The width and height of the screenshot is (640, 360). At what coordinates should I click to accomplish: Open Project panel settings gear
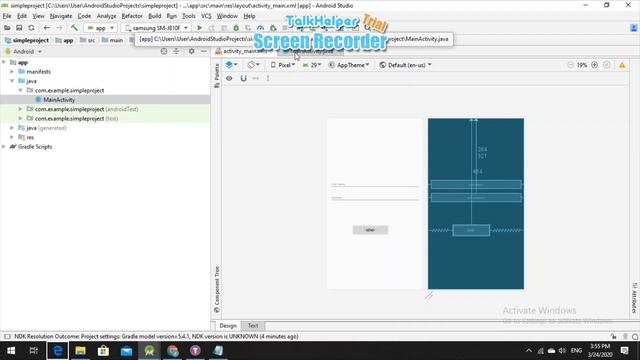(191, 51)
